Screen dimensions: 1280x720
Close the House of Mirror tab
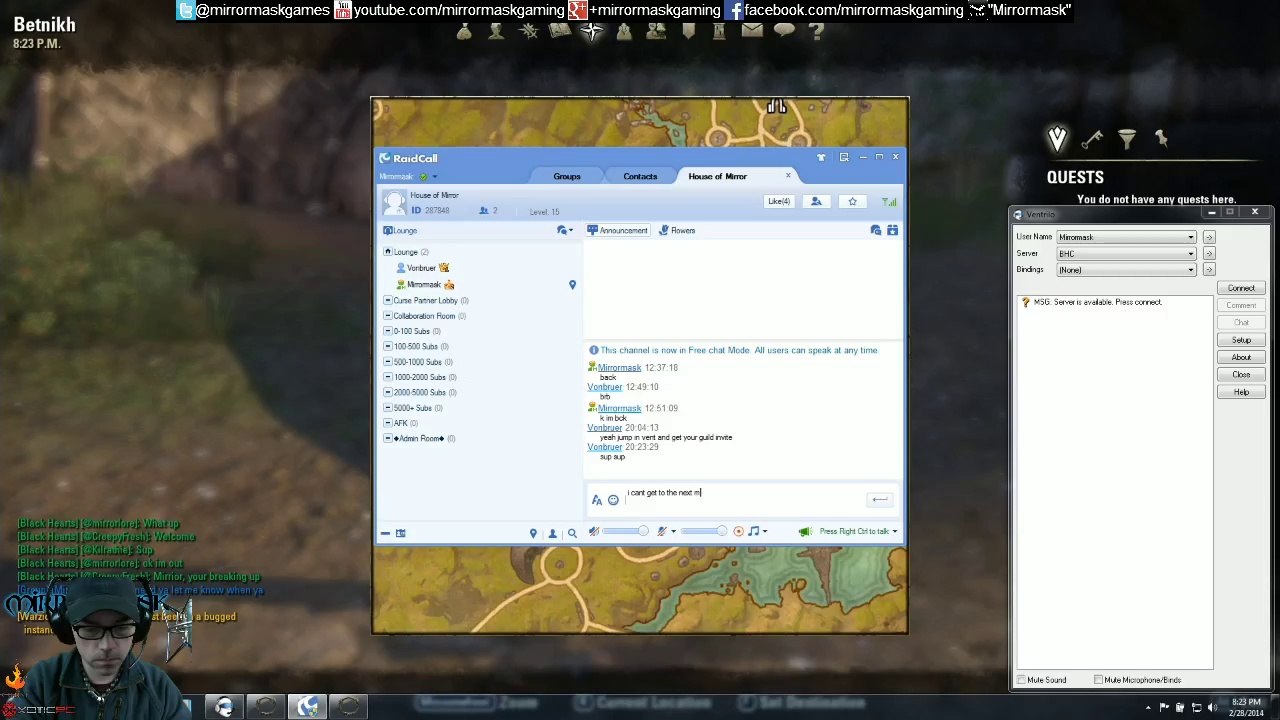[788, 176]
